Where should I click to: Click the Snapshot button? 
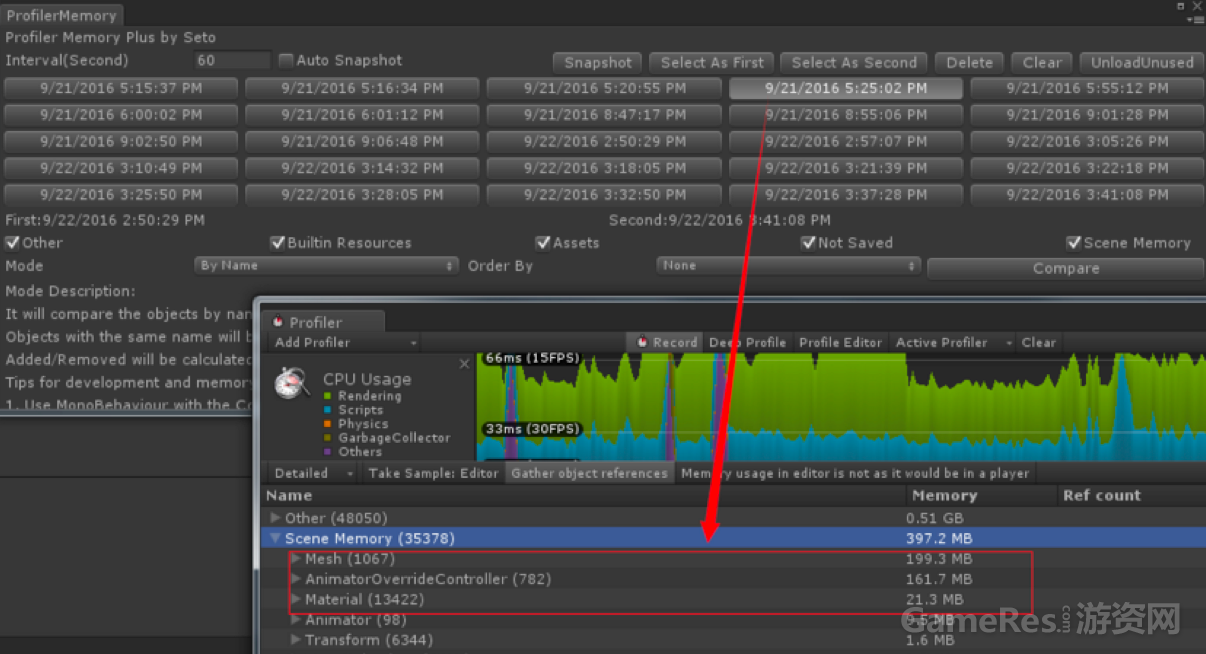coord(598,63)
